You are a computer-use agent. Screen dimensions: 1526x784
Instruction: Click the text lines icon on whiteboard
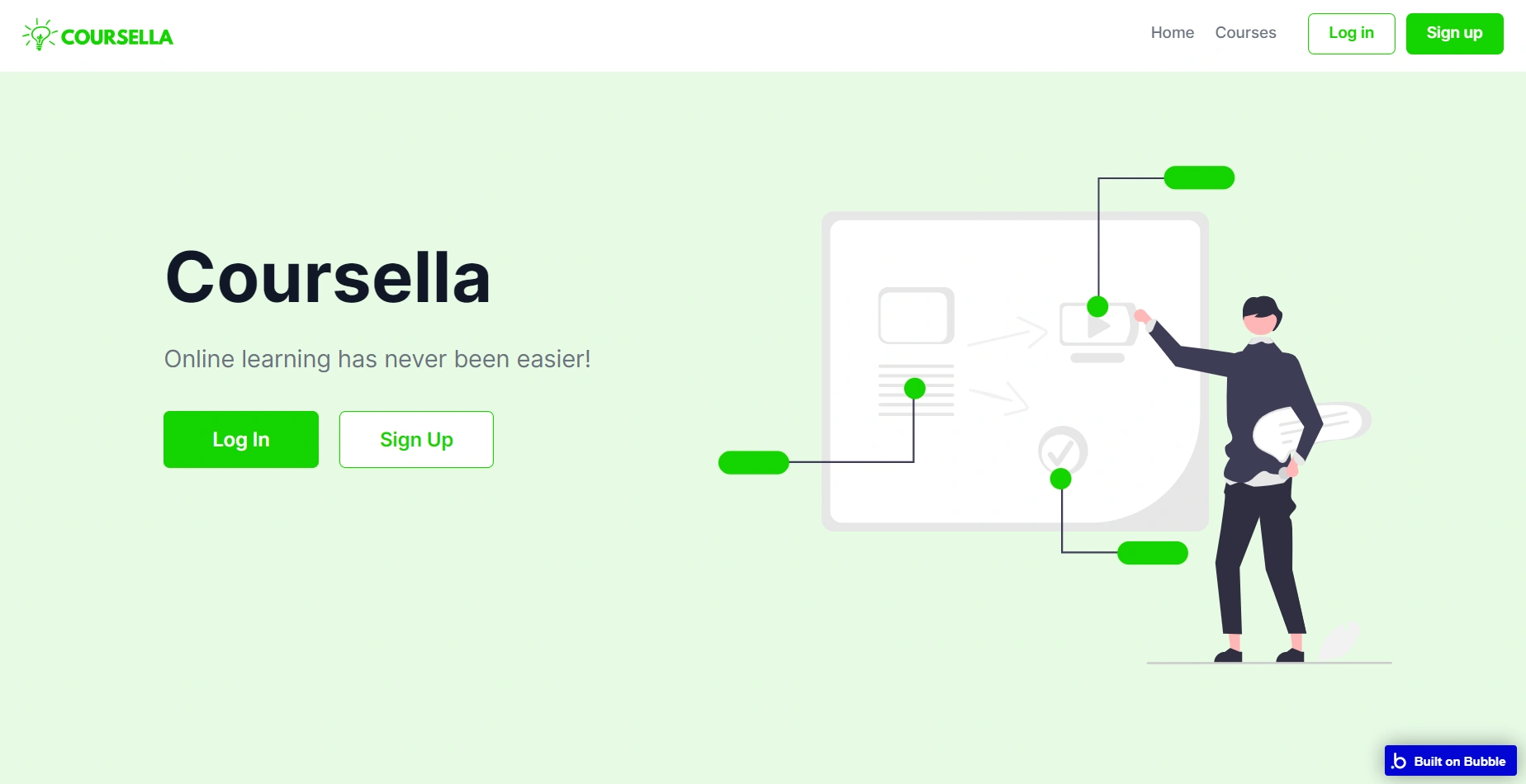(x=916, y=390)
